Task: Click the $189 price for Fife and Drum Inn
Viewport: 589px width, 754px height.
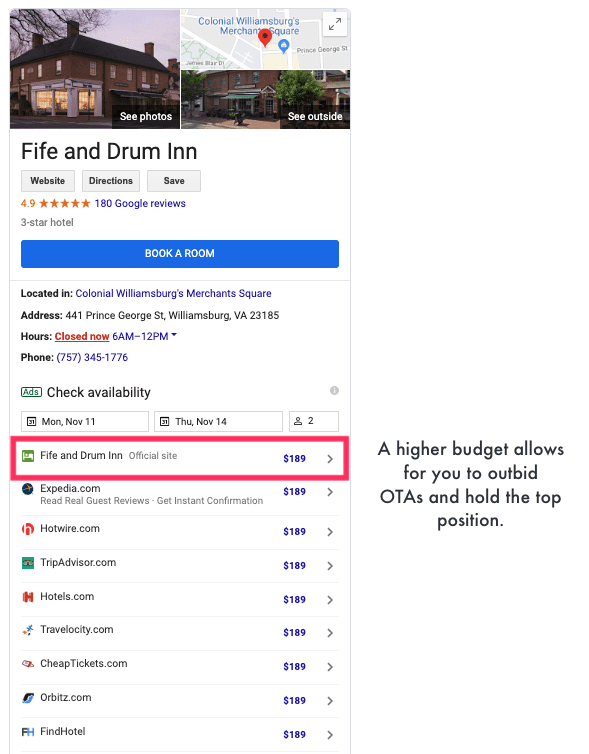Action: (x=294, y=459)
